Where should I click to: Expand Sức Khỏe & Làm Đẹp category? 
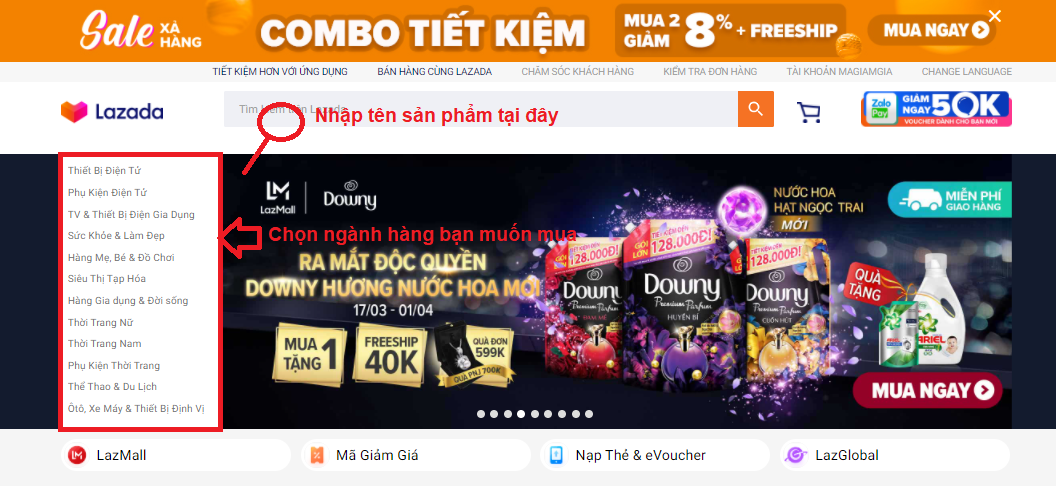[116, 236]
